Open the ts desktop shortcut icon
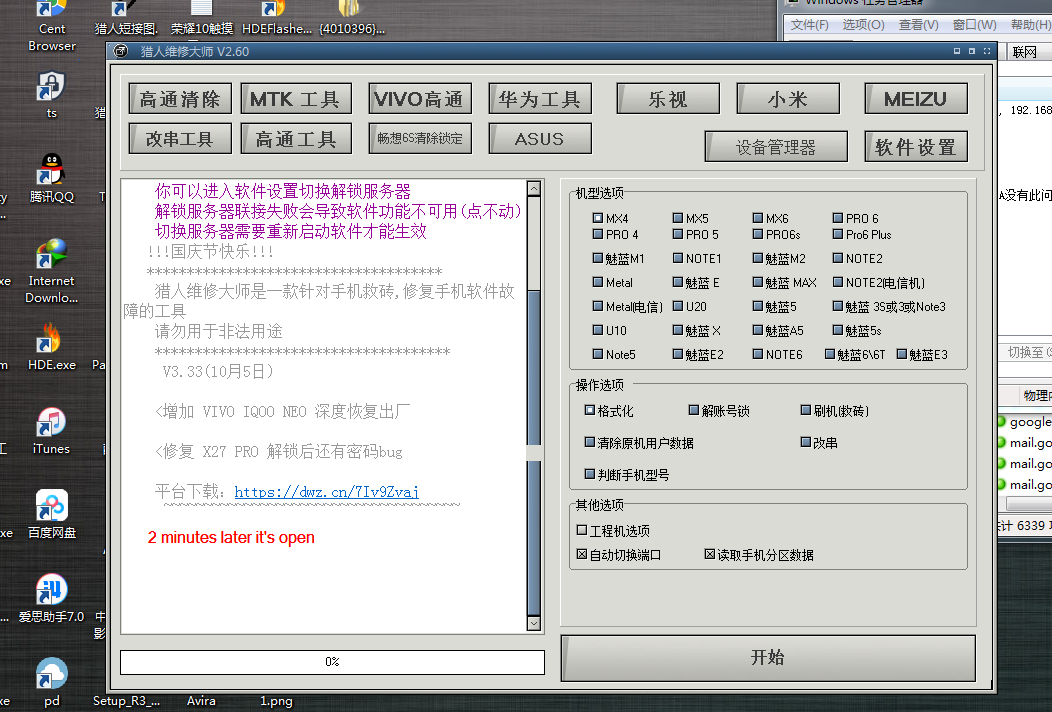The width and height of the screenshot is (1052, 712). [x=52, y=95]
